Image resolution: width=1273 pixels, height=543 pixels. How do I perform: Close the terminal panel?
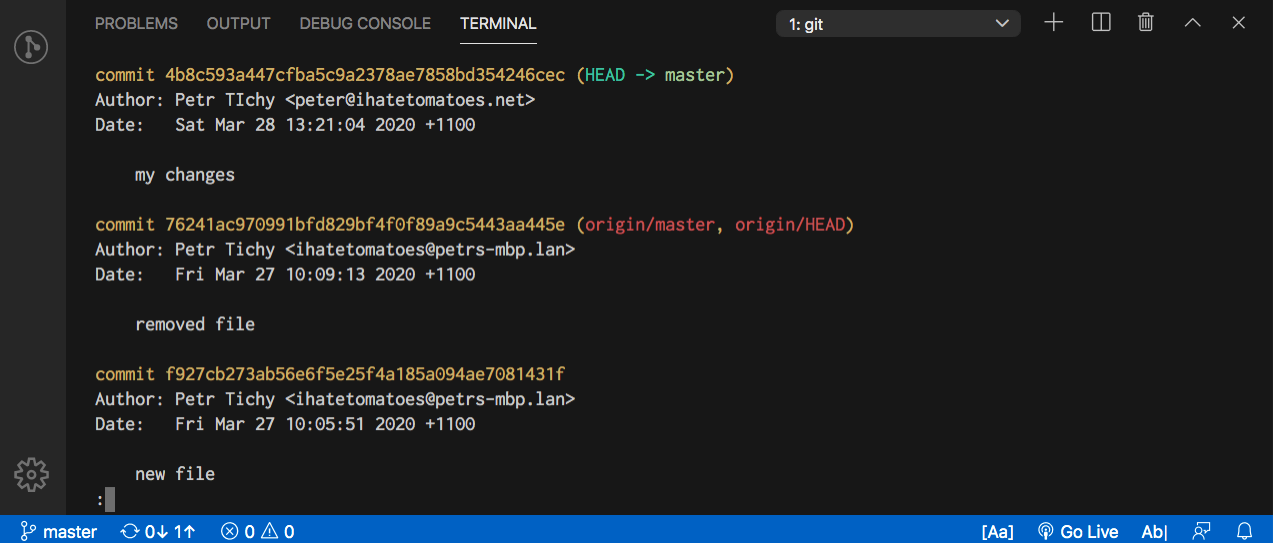pos(1239,23)
